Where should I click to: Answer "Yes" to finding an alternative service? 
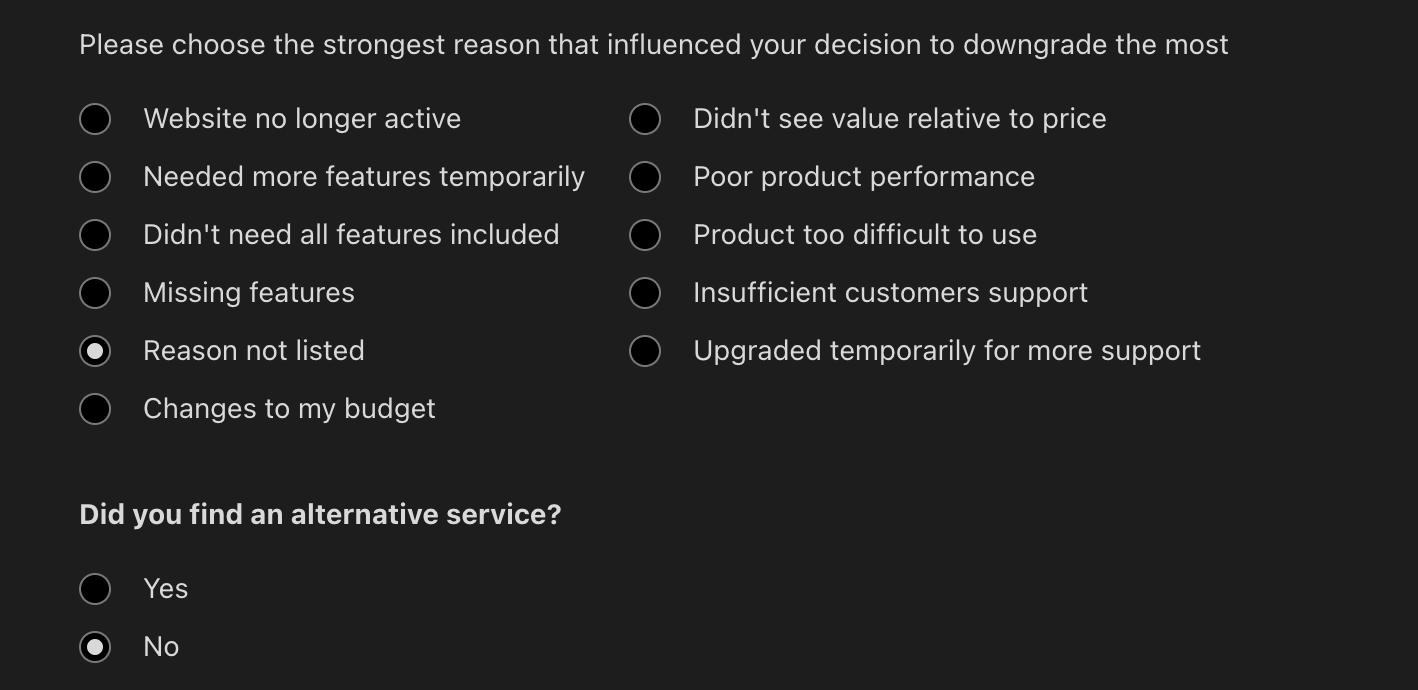point(95,588)
